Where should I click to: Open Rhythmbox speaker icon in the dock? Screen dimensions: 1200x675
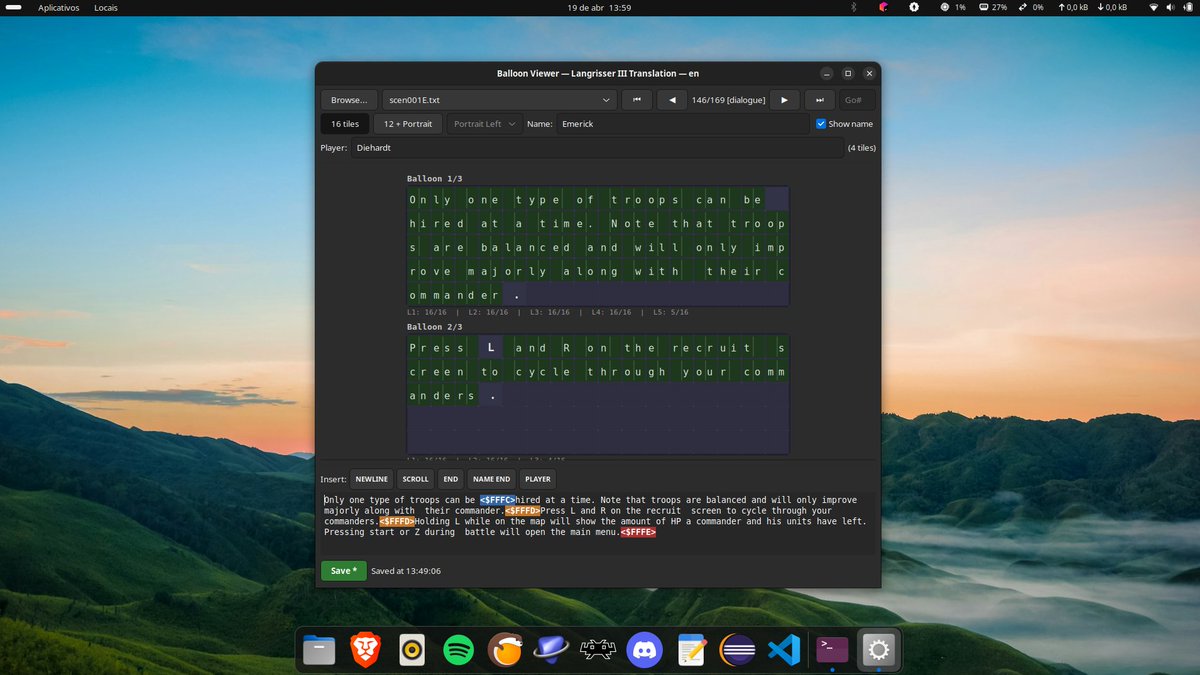coord(412,651)
